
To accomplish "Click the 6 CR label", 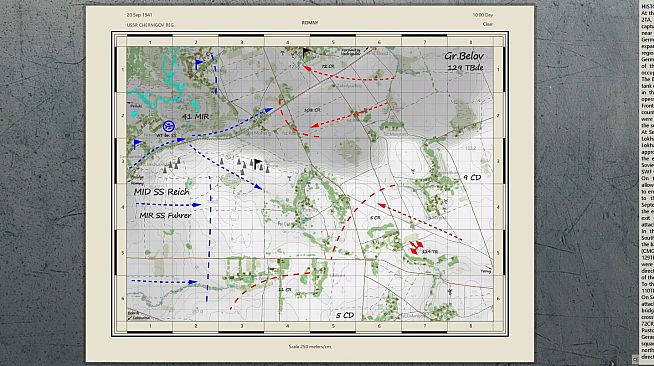I will (x=375, y=218).
